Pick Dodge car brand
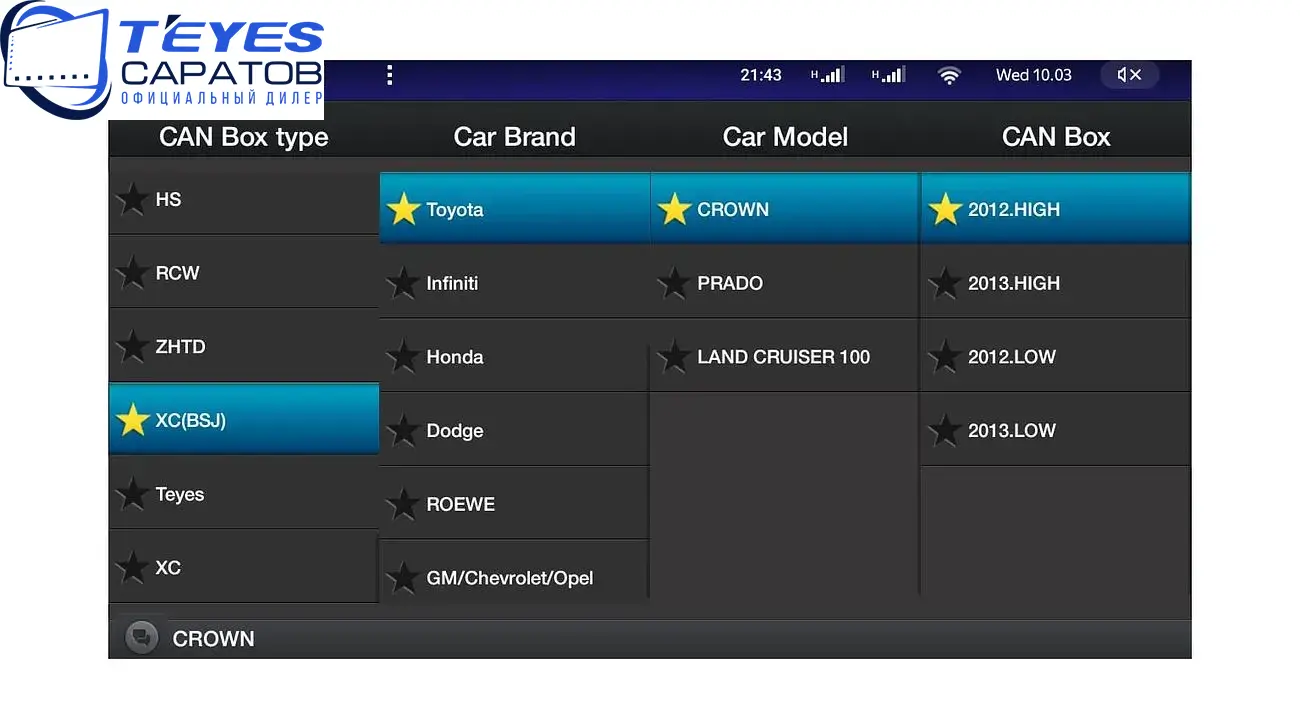The width and height of the screenshot is (1300, 719). 515,431
